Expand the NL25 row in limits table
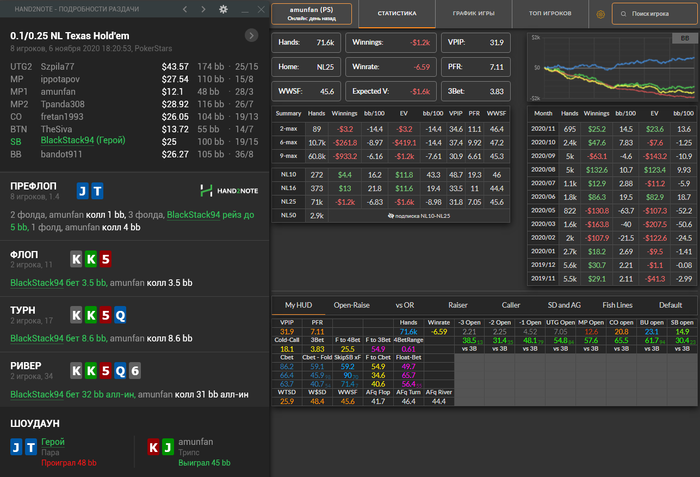The width and height of the screenshot is (700, 477). pos(288,201)
